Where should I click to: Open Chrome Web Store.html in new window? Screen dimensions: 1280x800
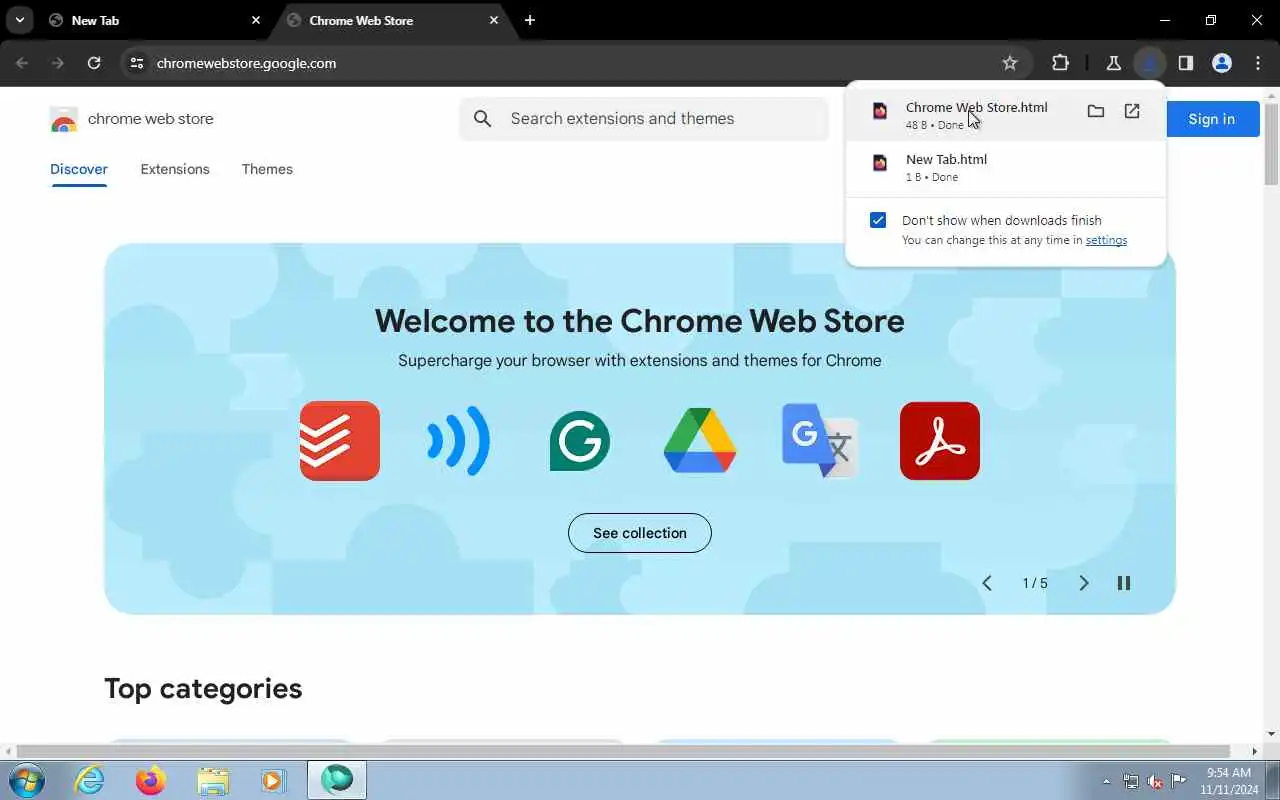1132,111
